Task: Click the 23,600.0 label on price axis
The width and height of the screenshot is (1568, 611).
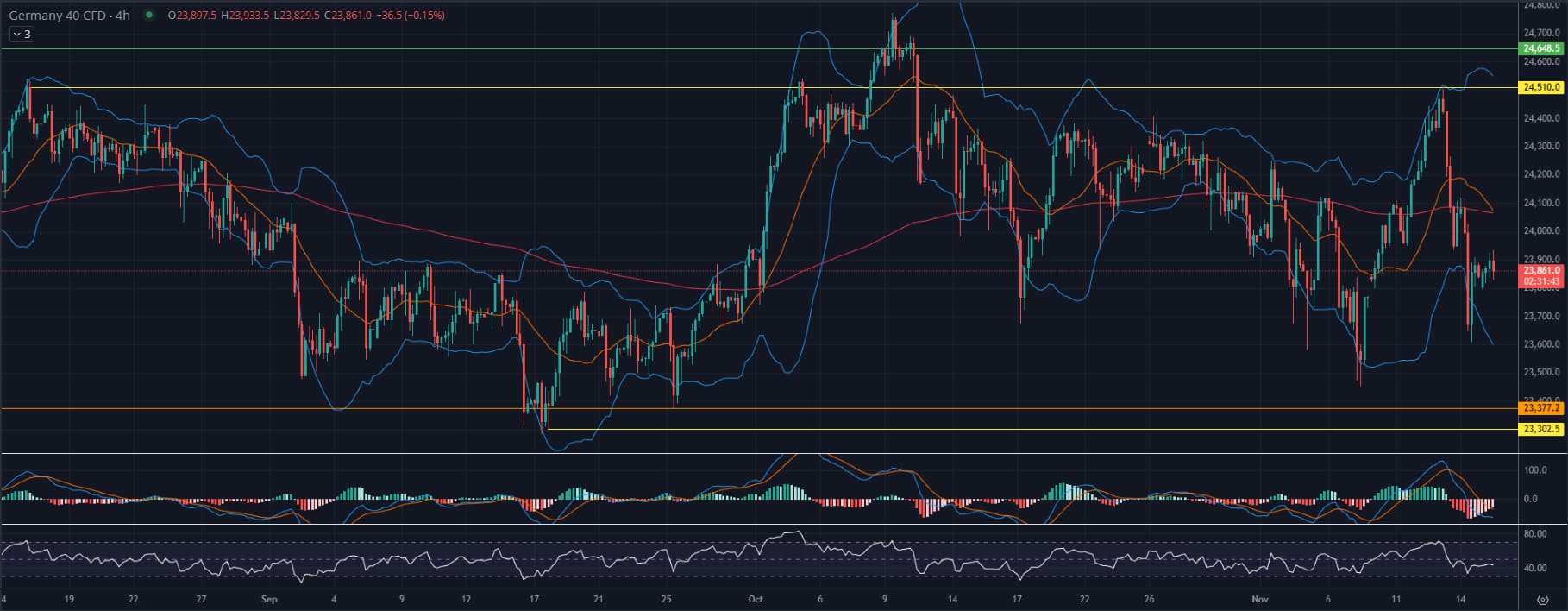Action: pyautogui.click(x=1541, y=344)
